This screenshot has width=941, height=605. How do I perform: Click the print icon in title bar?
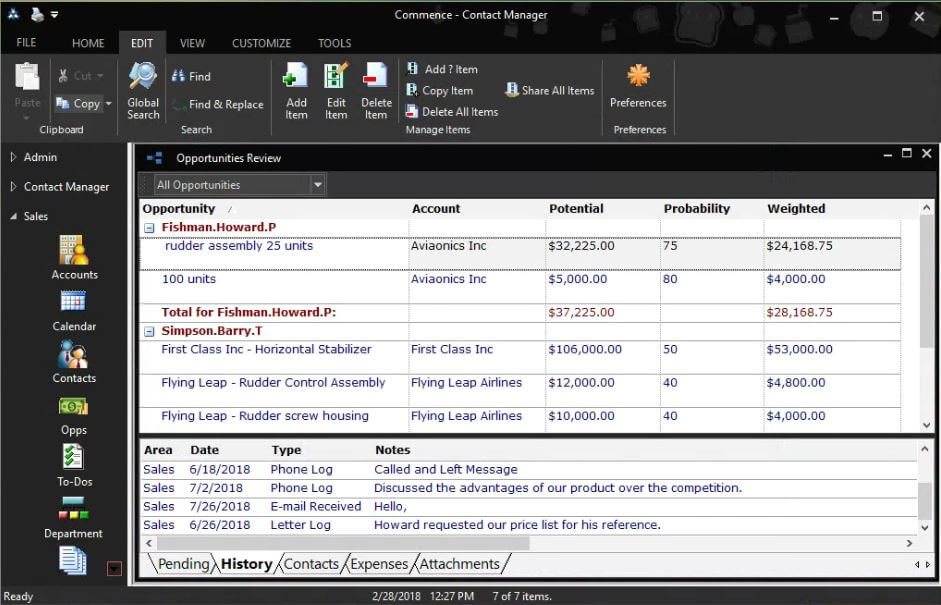[37, 14]
